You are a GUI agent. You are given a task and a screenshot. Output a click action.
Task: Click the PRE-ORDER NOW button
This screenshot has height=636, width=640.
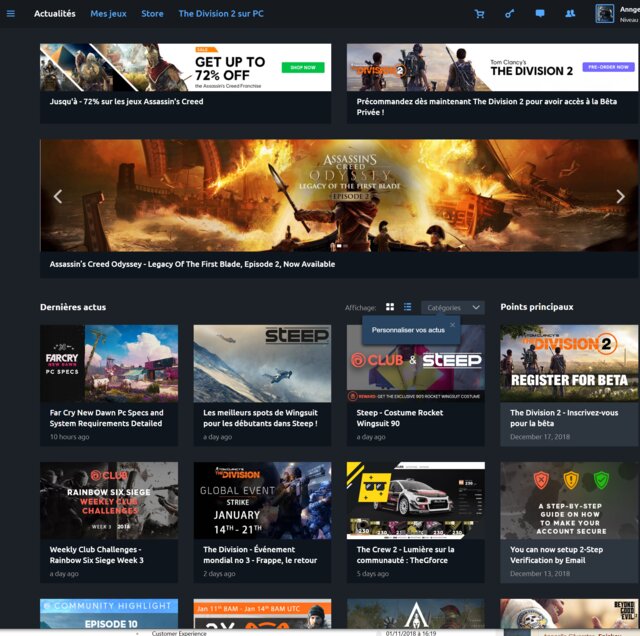(x=608, y=67)
